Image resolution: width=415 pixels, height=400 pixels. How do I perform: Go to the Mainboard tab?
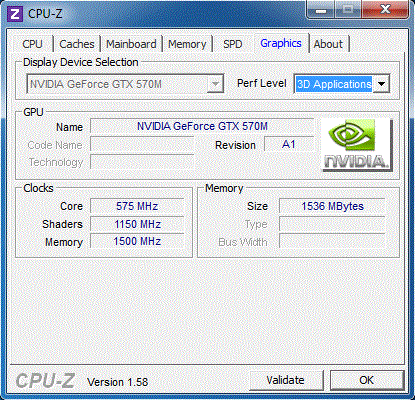click(x=131, y=44)
